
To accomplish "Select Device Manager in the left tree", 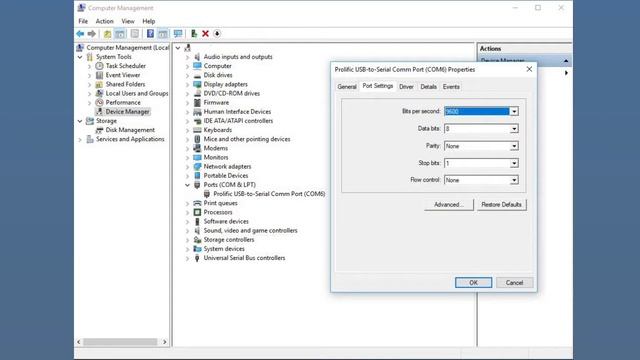I will pos(127,111).
